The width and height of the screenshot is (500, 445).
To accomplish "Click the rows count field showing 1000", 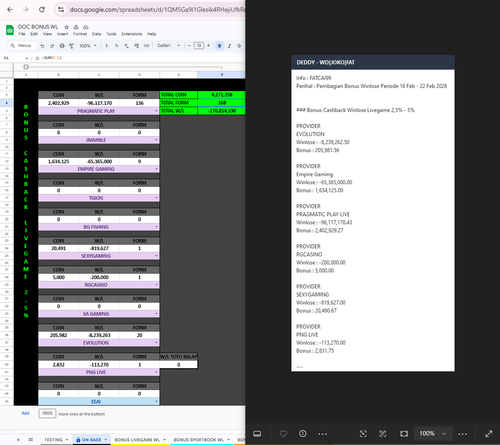I will click(x=47, y=413).
